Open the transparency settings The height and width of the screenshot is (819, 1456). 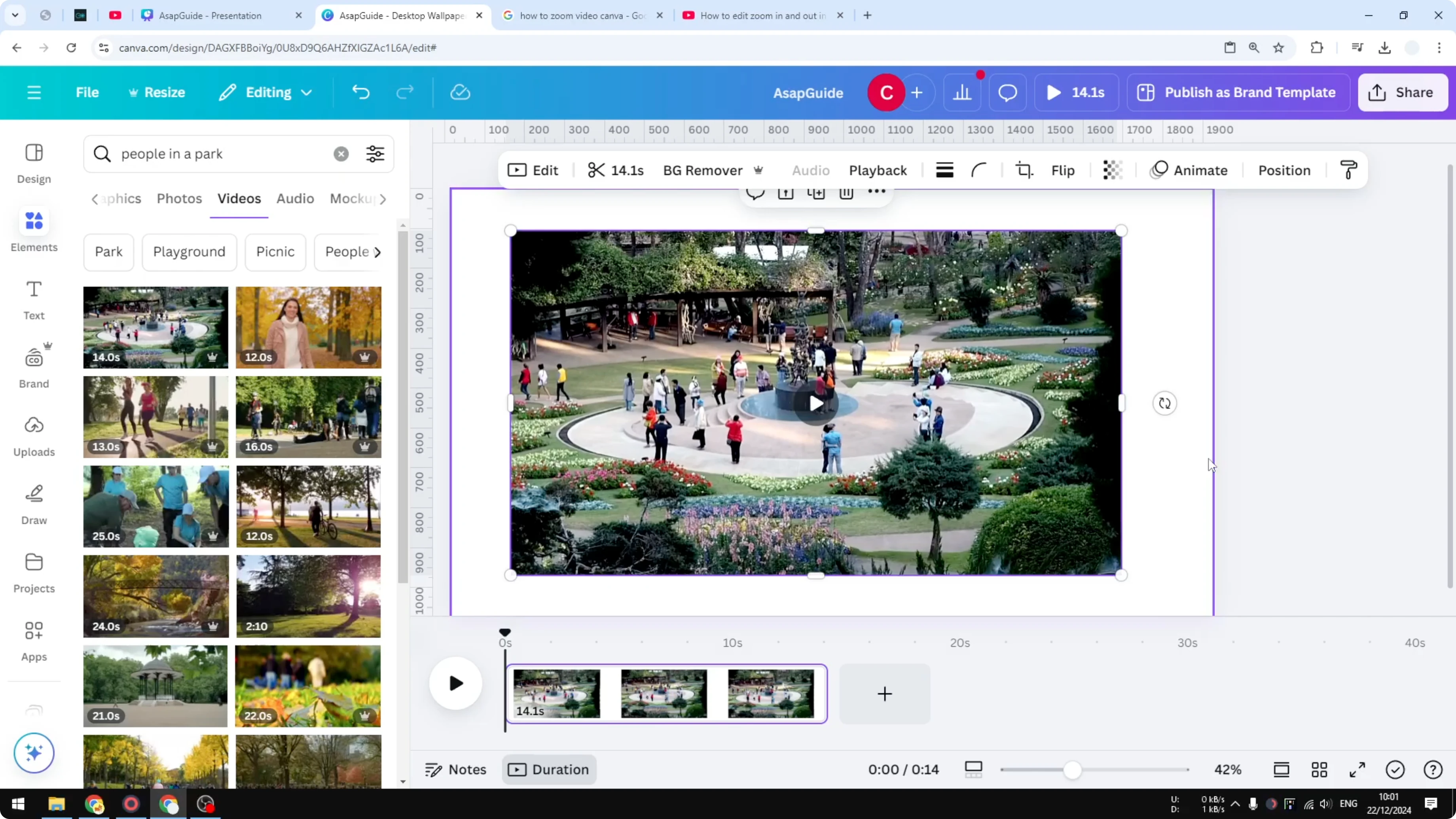[1112, 170]
